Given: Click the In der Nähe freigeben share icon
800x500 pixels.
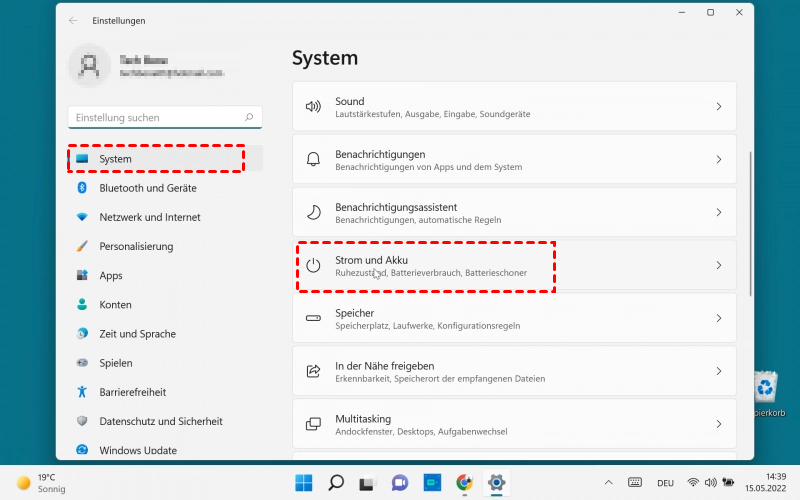Looking at the screenshot, I should click(313, 371).
